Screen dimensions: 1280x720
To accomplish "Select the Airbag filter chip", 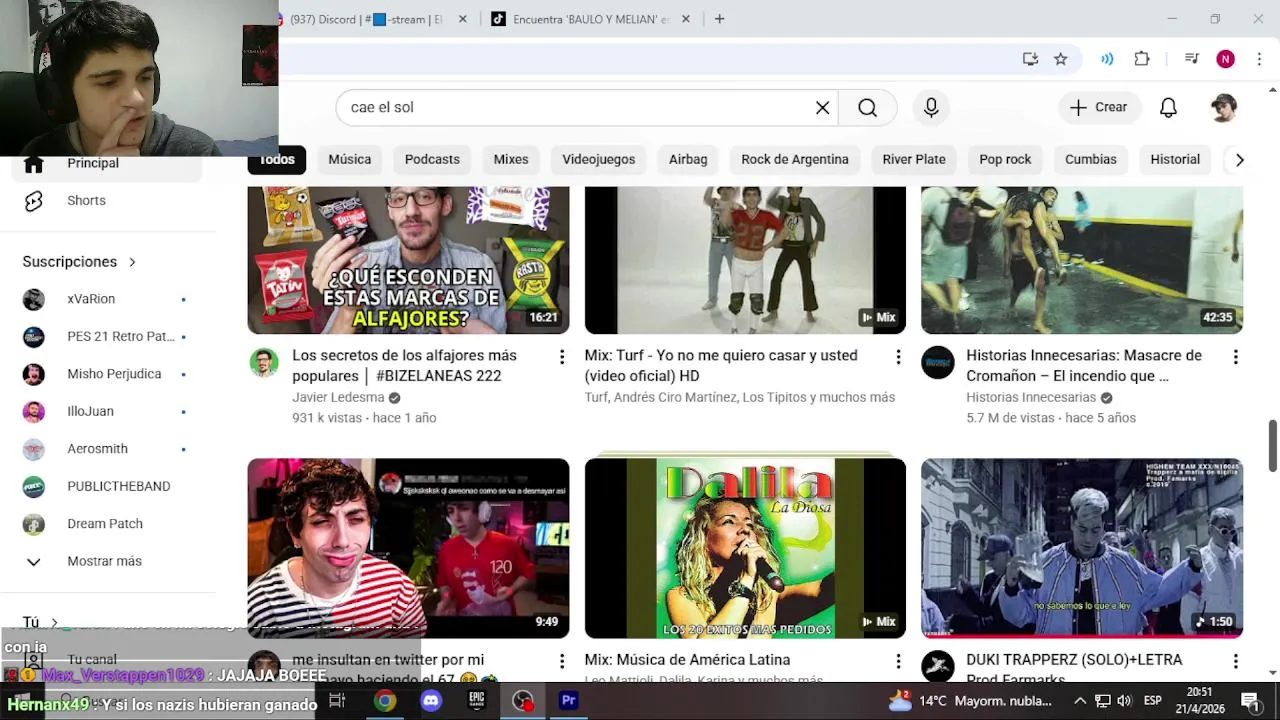I will 688,160.
